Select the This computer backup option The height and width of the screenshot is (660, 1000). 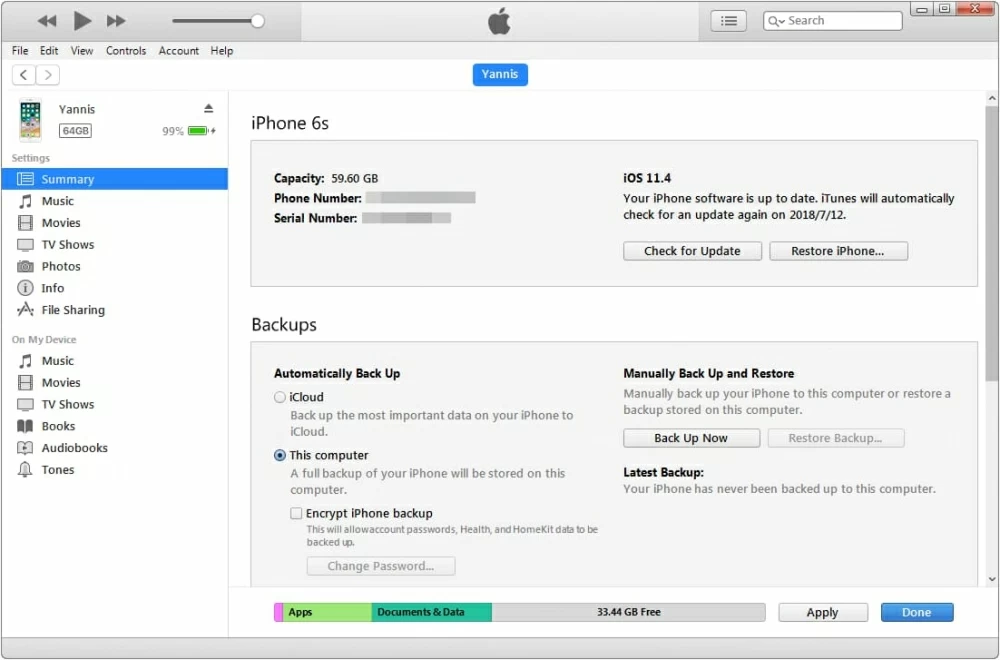281,456
